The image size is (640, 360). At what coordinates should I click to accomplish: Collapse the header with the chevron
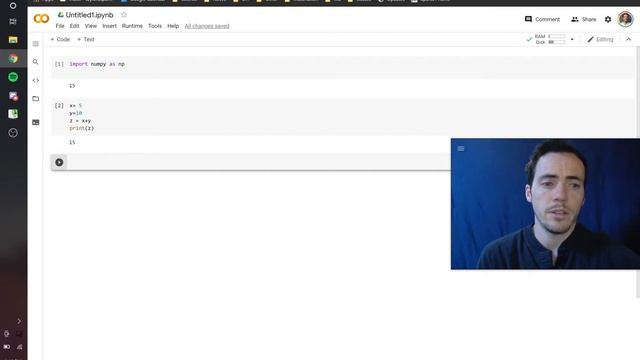coord(628,40)
